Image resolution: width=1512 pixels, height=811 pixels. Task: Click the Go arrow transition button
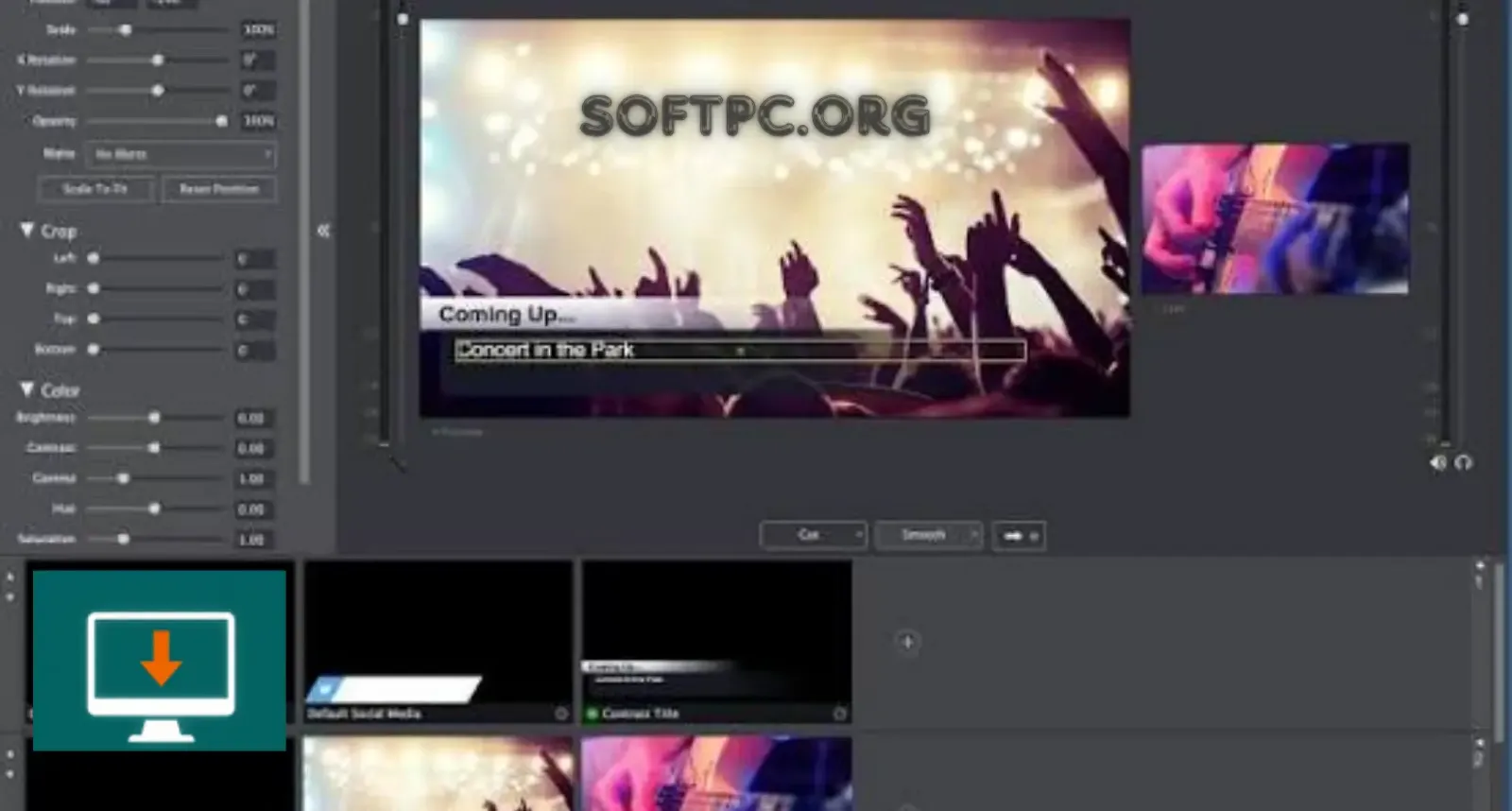point(1019,536)
